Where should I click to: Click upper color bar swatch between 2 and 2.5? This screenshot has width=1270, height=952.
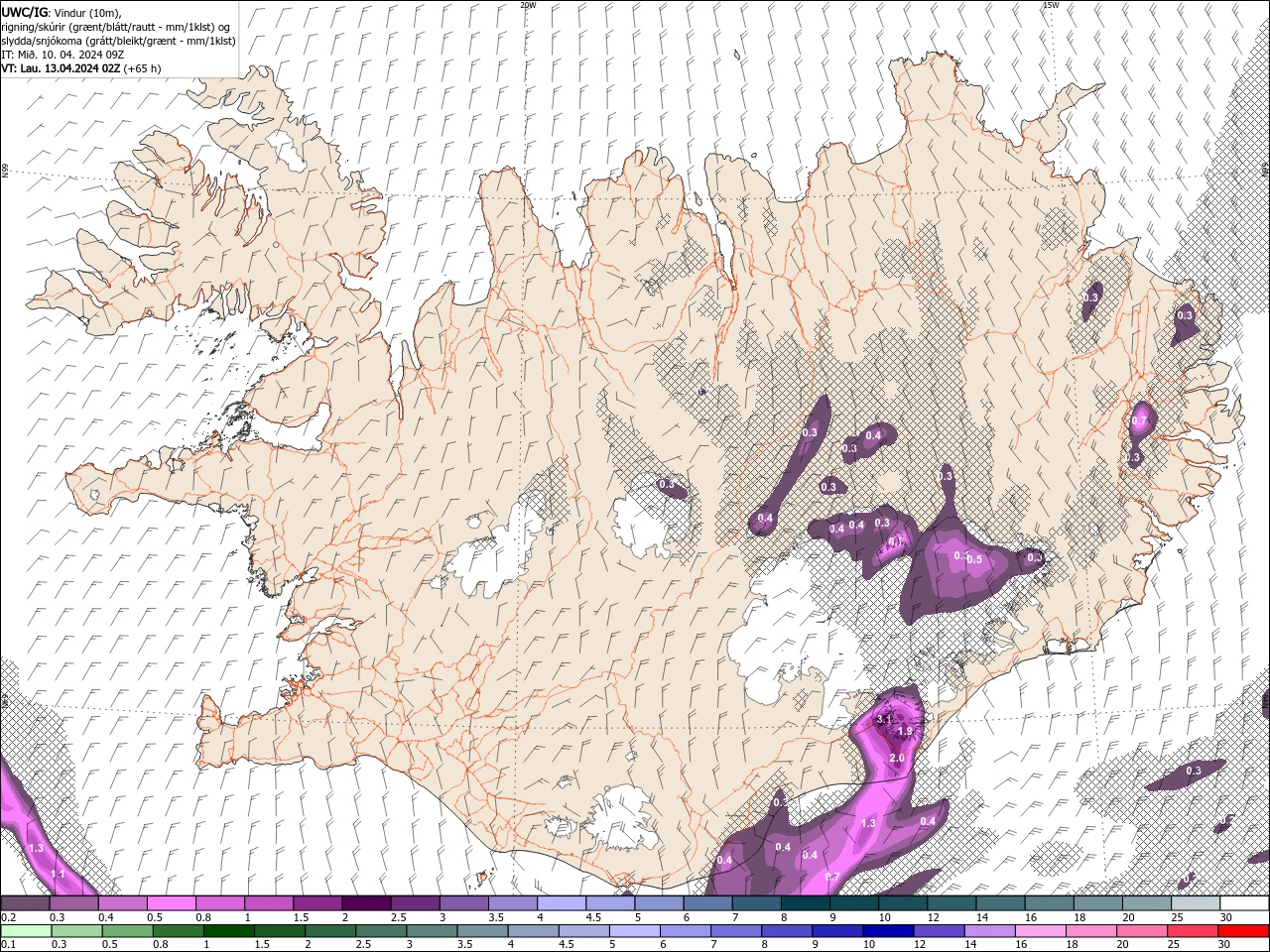tap(366, 903)
